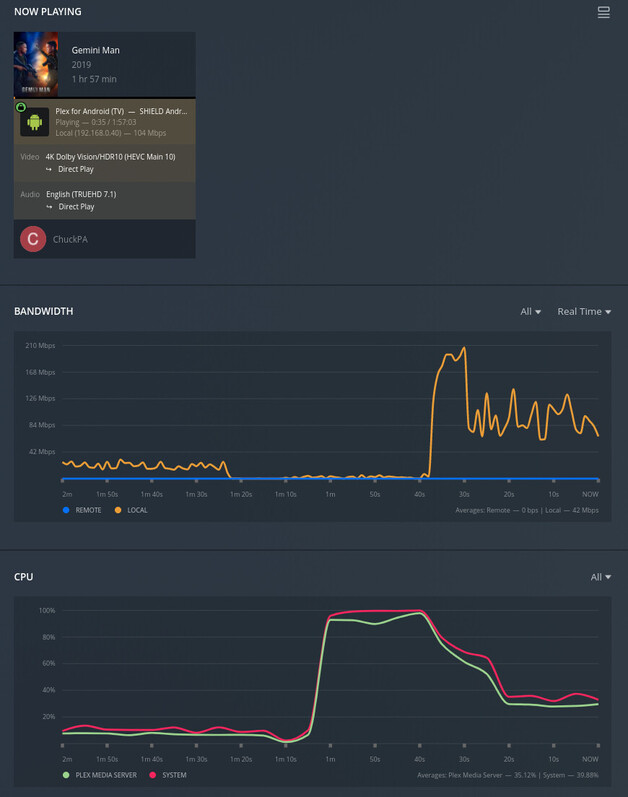Open the Real Time range dropdown
The height and width of the screenshot is (797, 628).
coord(584,312)
